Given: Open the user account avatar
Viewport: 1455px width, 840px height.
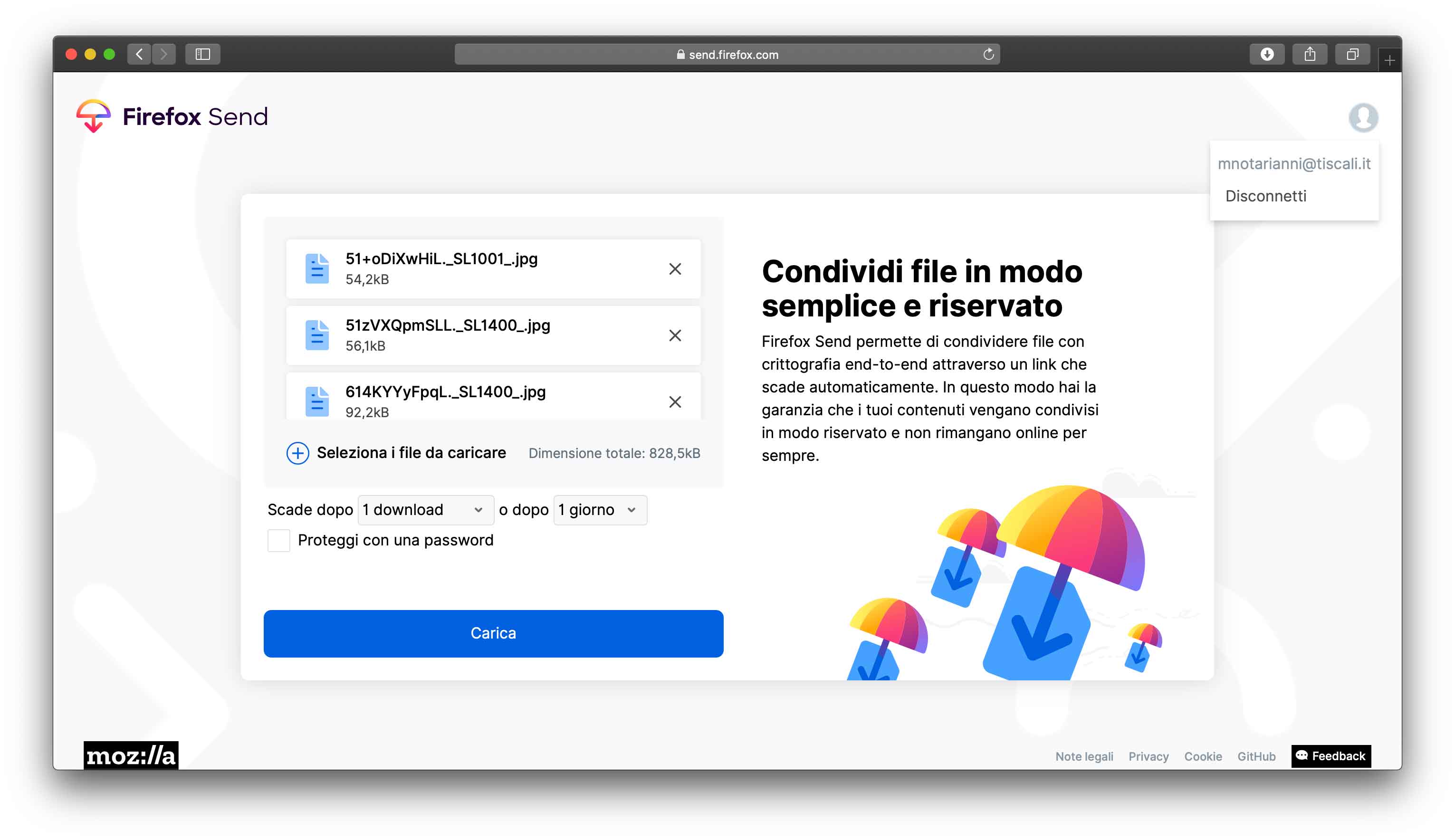Looking at the screenshot, I should coord(1363,117).
